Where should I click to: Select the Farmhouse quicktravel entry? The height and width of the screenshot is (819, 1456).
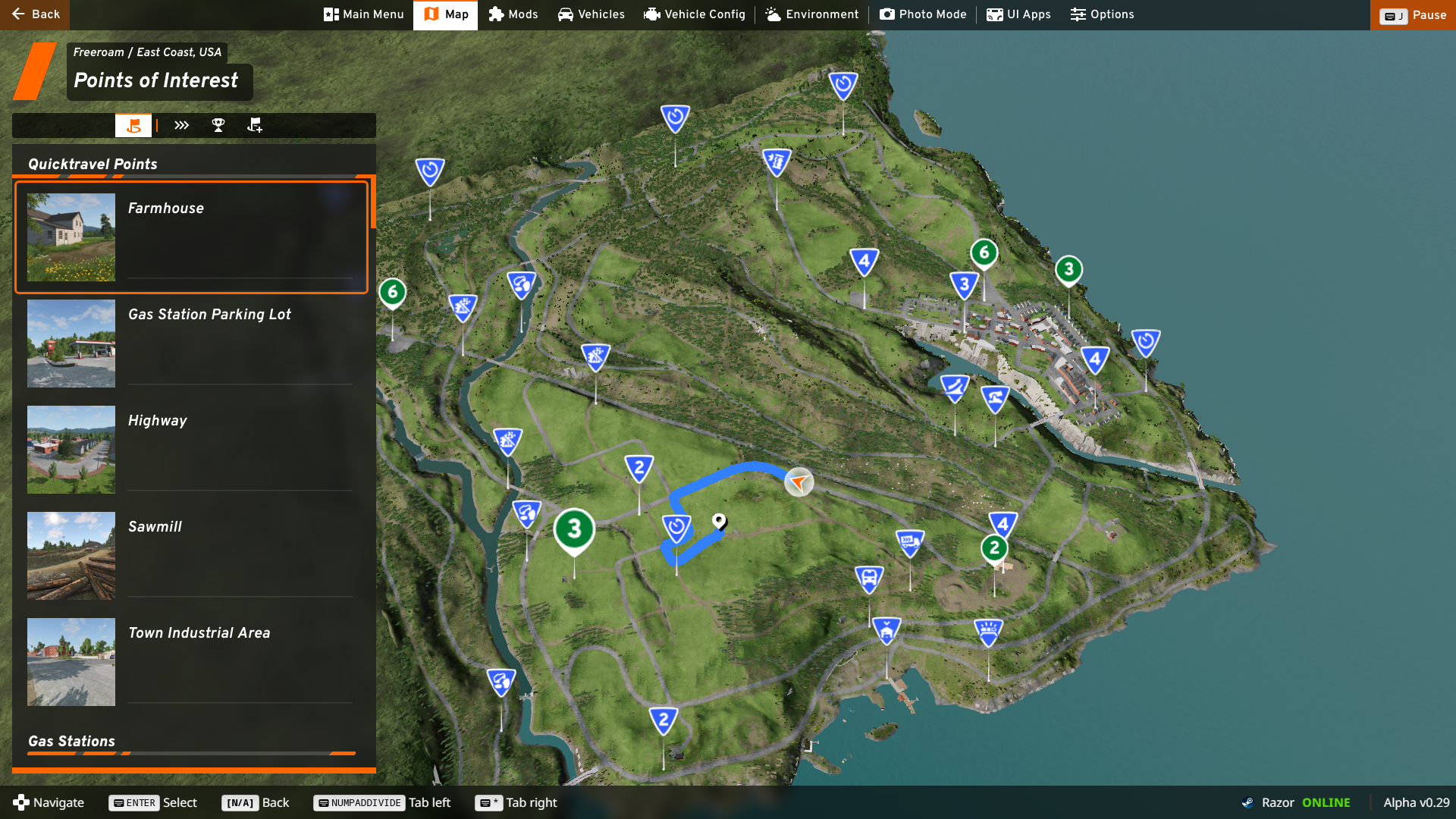(x=191, y=237)
